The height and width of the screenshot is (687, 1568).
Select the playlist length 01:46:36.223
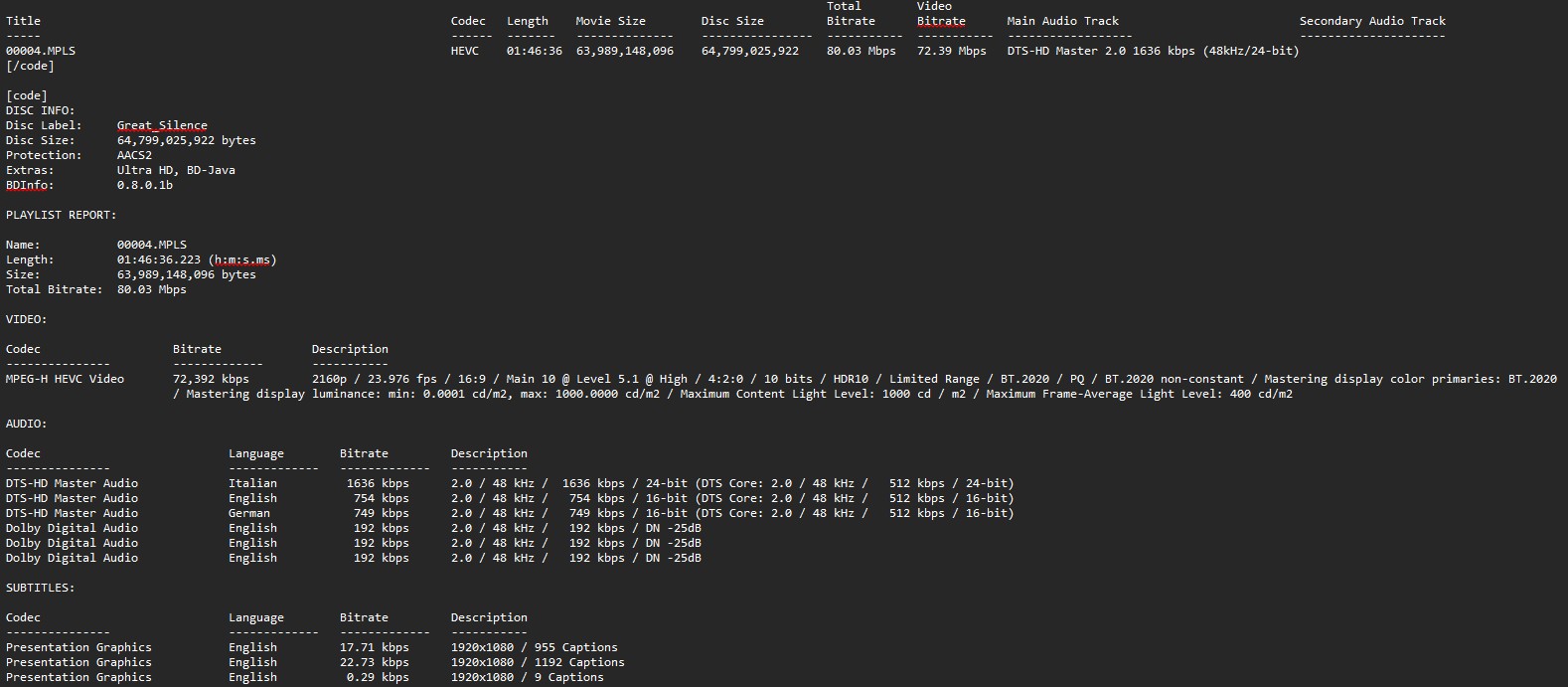[159, 259]
